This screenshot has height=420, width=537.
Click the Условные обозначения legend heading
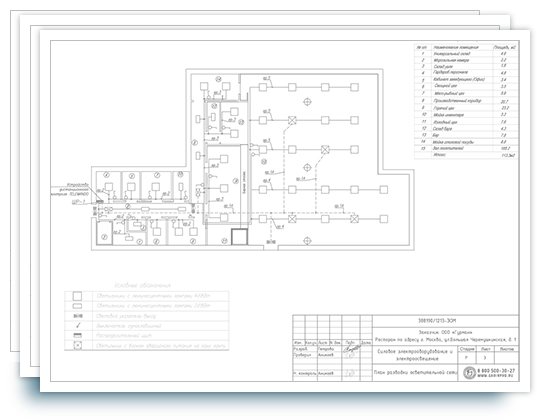142,285
